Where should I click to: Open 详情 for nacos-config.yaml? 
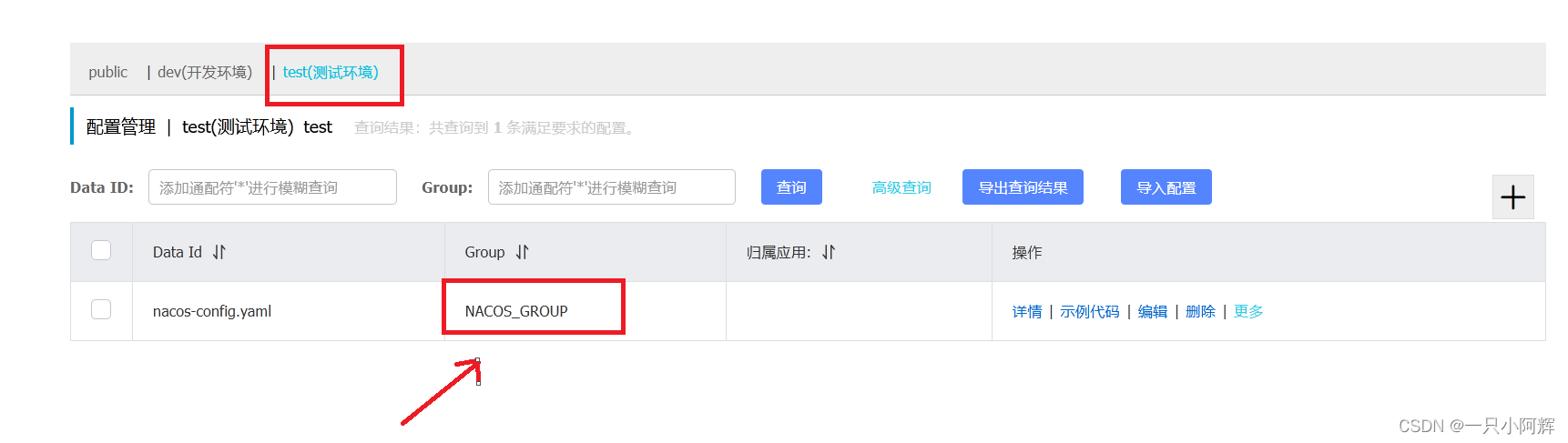coord(1027,311)
